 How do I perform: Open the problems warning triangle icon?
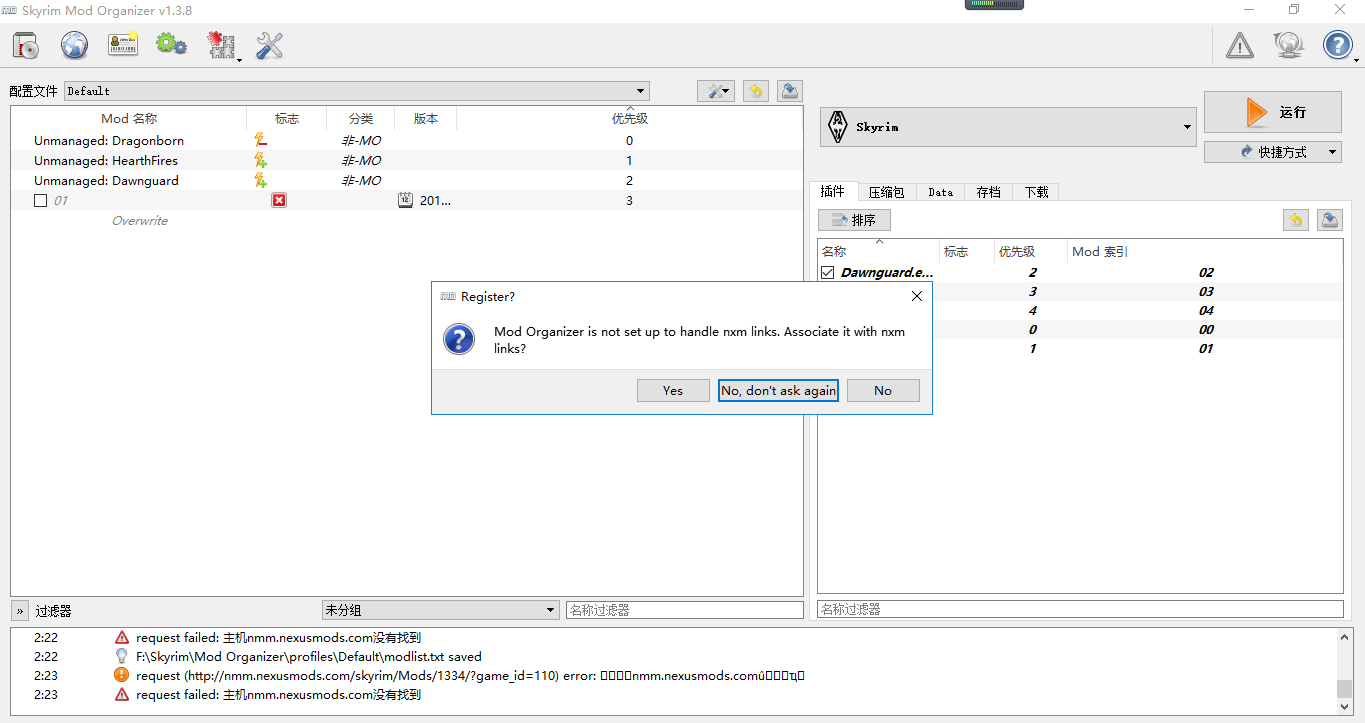(x=1240, y=45)
